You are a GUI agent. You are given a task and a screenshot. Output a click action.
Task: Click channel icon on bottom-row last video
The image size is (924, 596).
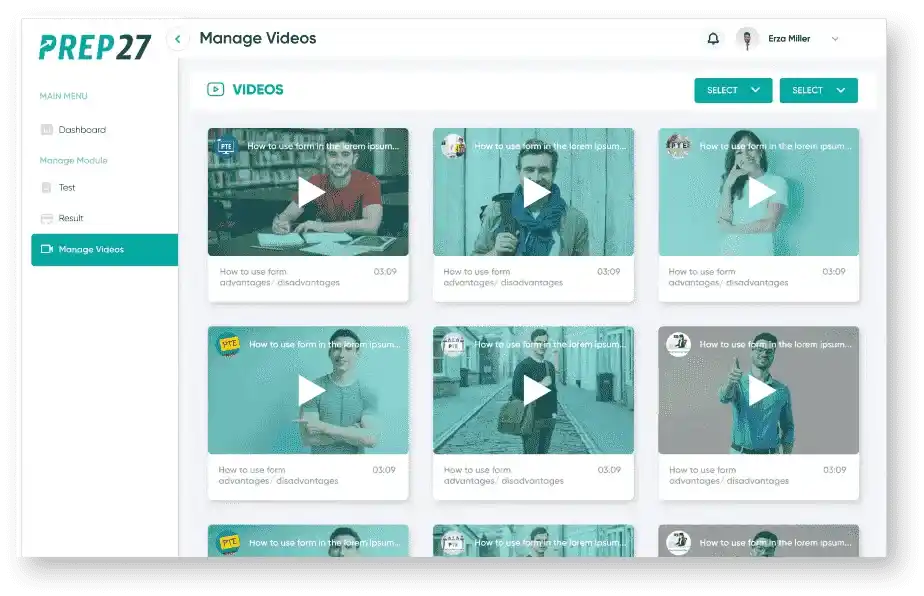pos(678,543)
